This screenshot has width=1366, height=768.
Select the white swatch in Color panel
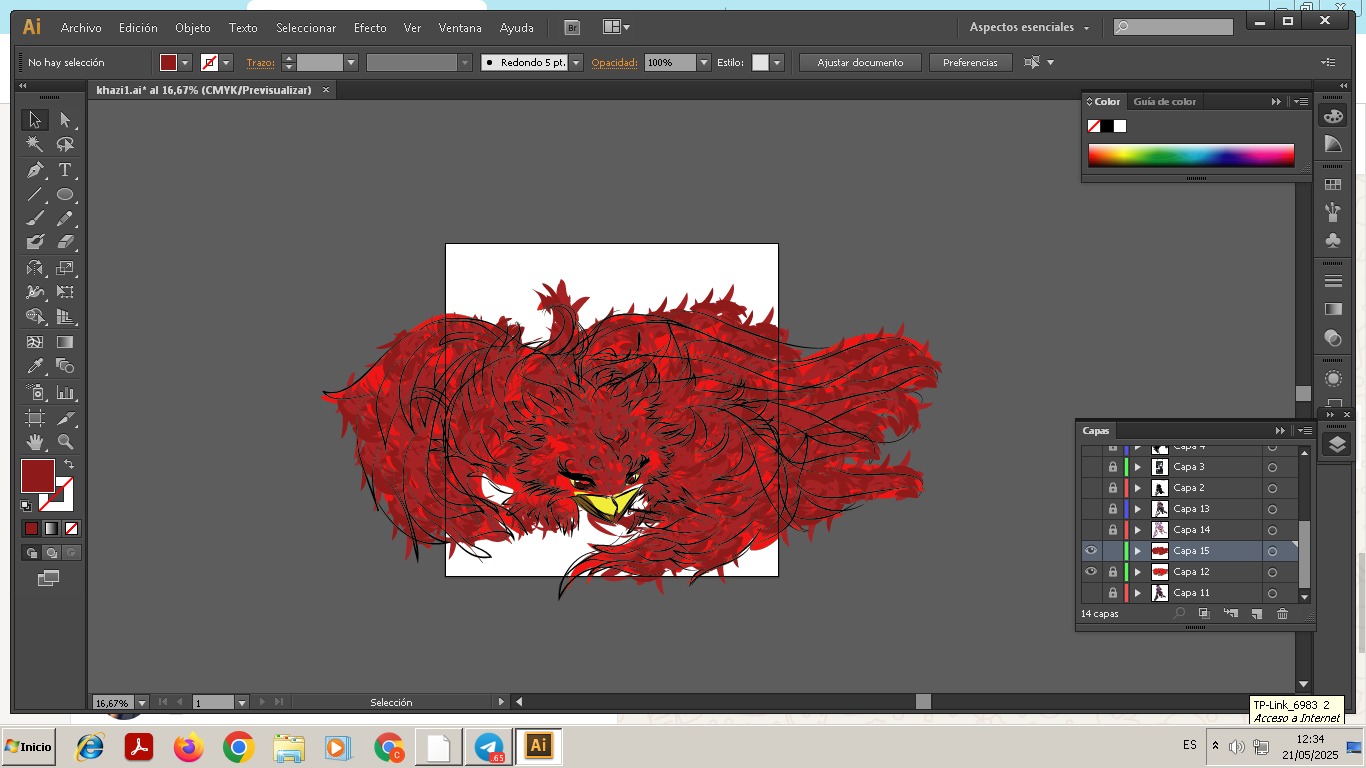[x=1120, y=126]
